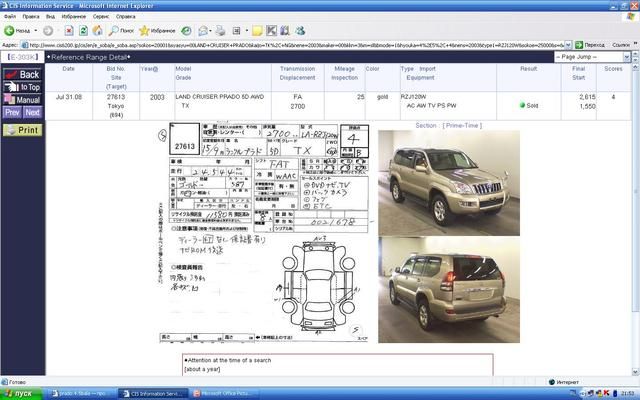Click the Stop loading icon with the red X
The width and height of the screenshot is (640, 400).
coord(69,31)
